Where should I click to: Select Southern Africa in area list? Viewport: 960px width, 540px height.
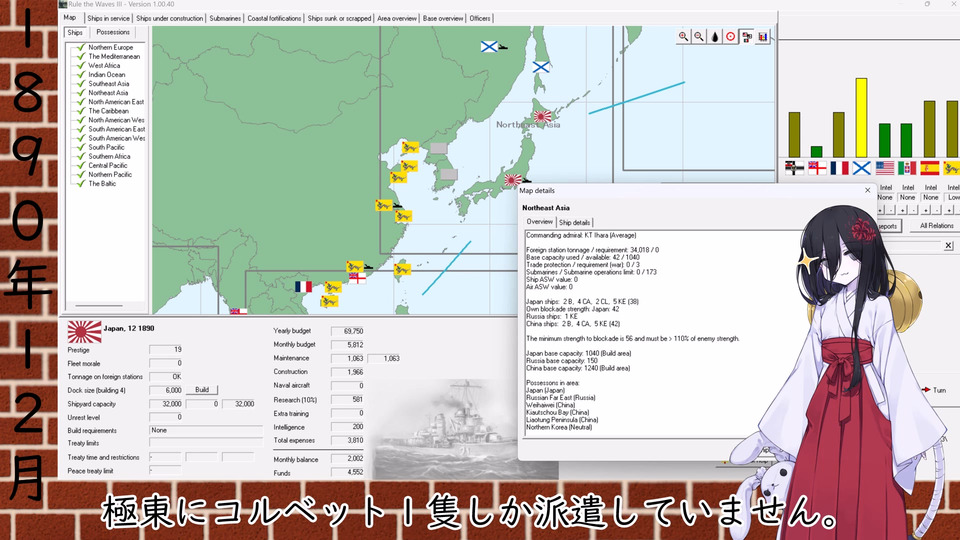(x=109, y=156)
